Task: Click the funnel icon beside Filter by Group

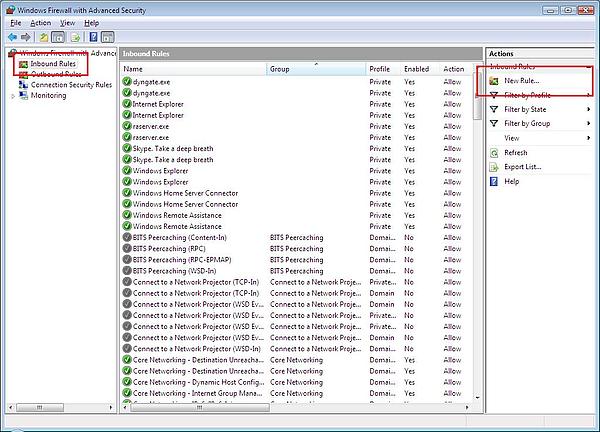Action: (x=494, y=124)
